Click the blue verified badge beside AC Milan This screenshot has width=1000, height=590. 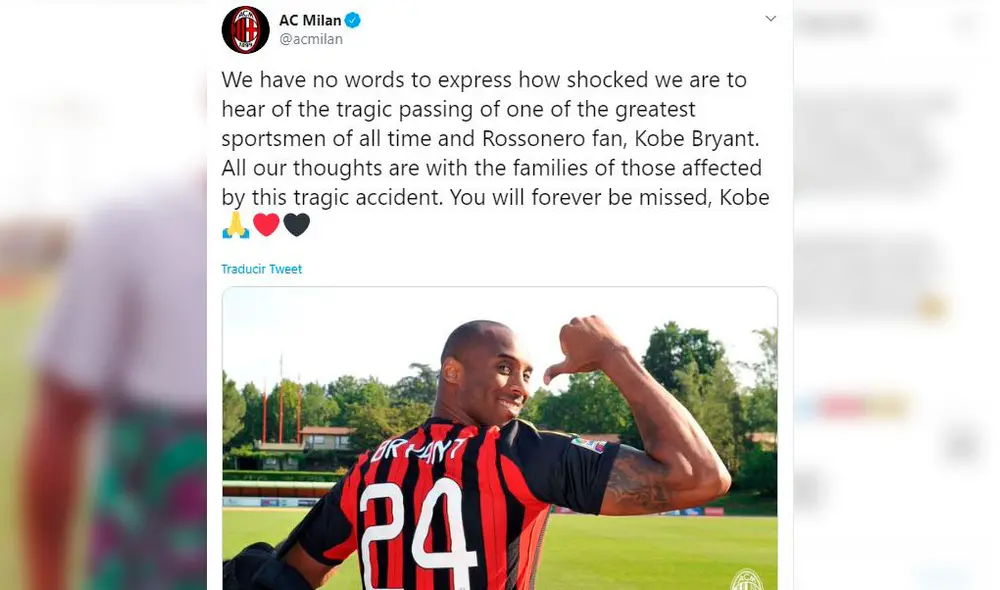point(355,18)
